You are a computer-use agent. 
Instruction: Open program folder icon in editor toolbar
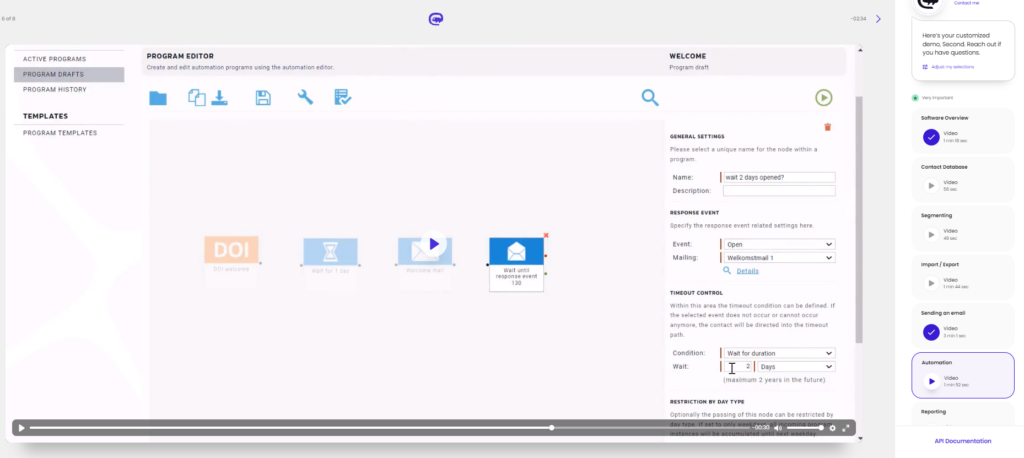pyautogui.click(x=157, y=99)
